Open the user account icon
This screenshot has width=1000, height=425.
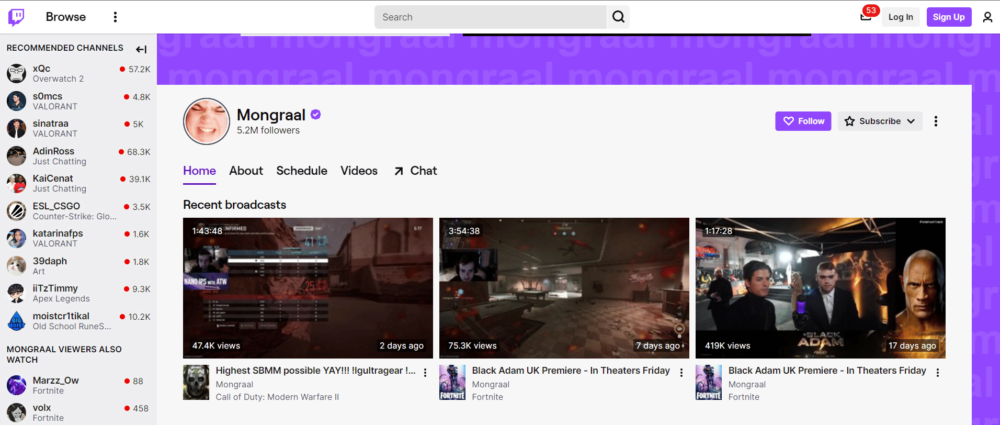point(988,17)
